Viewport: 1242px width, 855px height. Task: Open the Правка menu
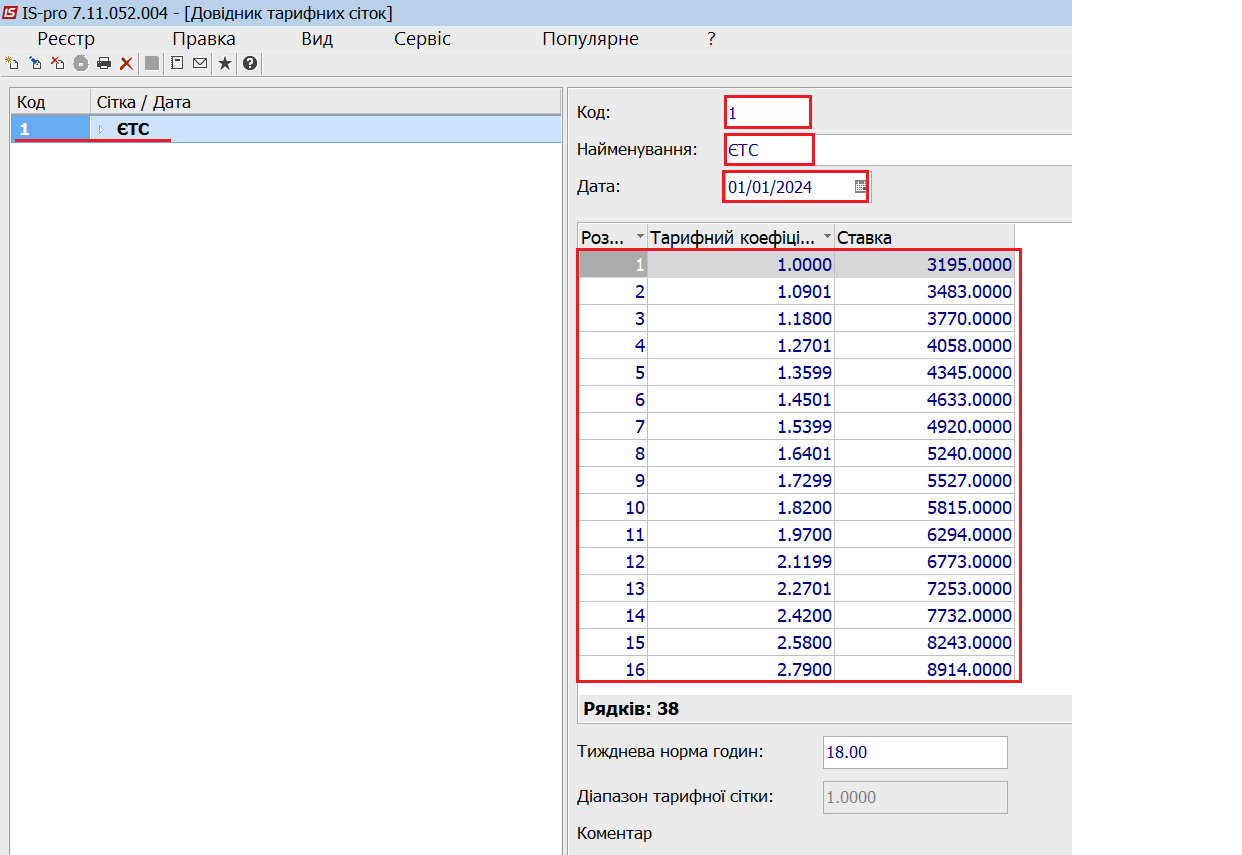click(204, 39)
